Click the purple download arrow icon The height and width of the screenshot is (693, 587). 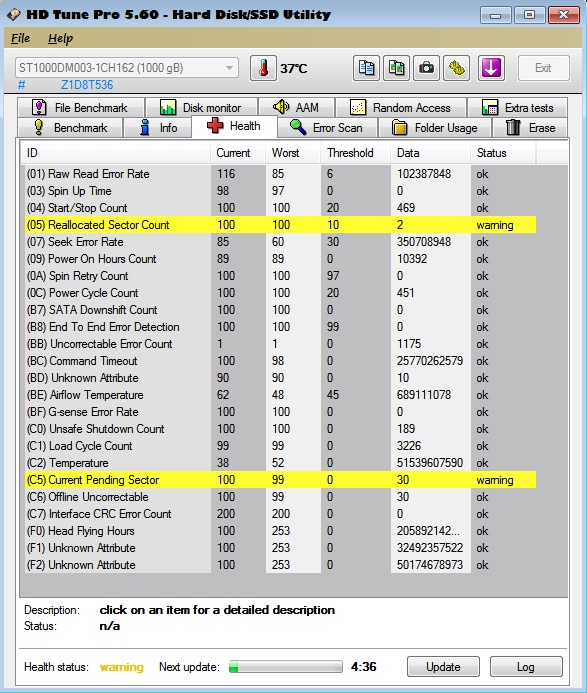pyautogui.click(x=491, y=68)
